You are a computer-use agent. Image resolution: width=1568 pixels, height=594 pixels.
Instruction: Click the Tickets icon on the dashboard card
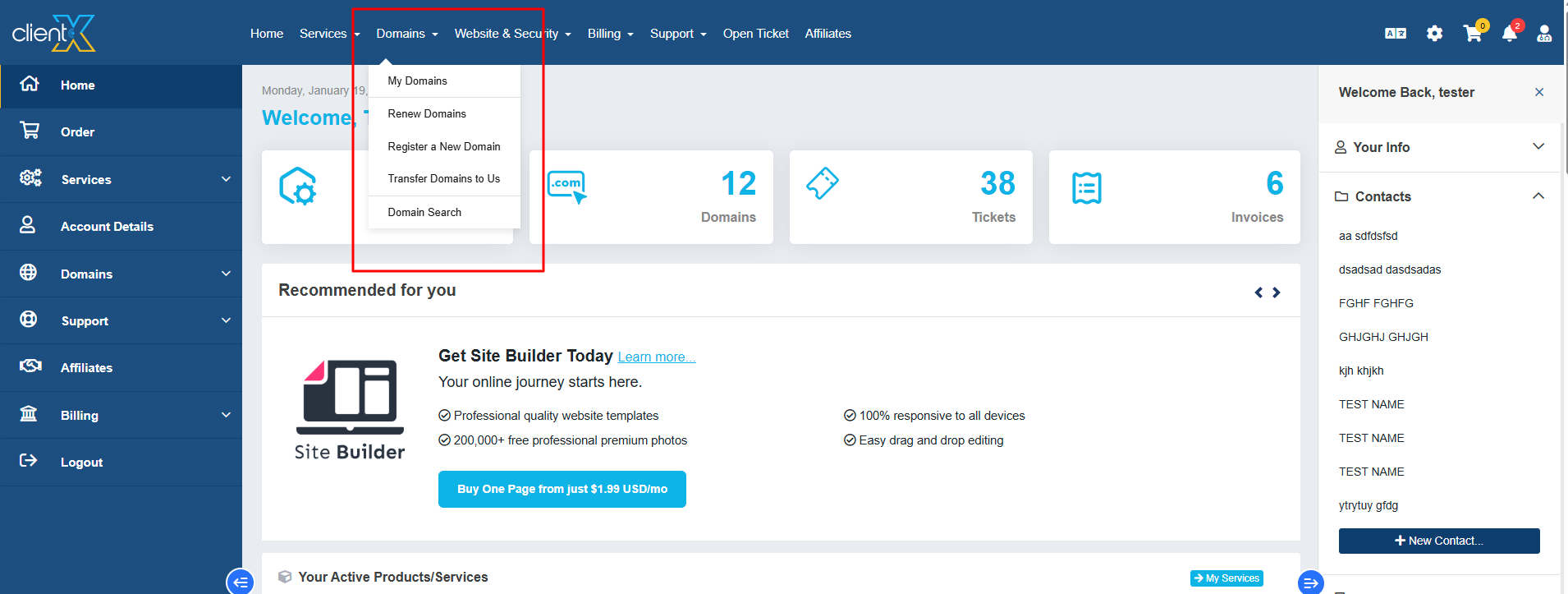point(822,183)
